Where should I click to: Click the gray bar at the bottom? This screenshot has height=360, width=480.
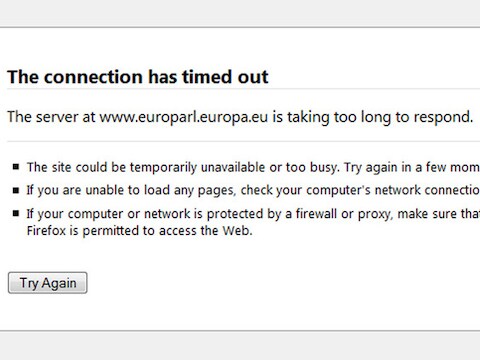point(240,346)
